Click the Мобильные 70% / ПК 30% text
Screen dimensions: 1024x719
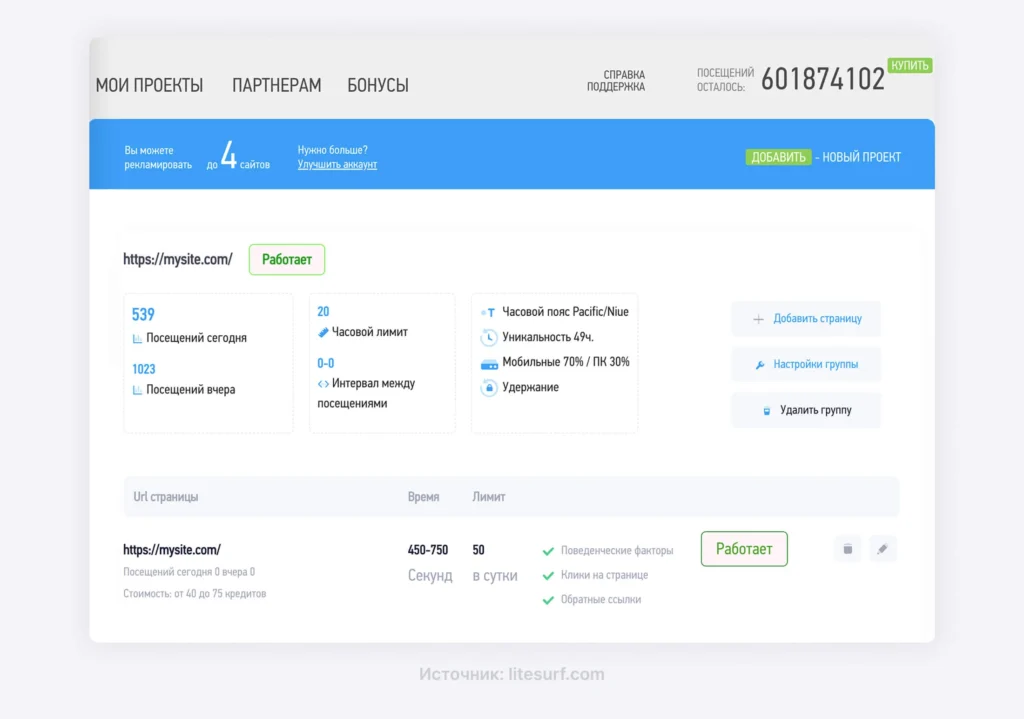(566, 362)
